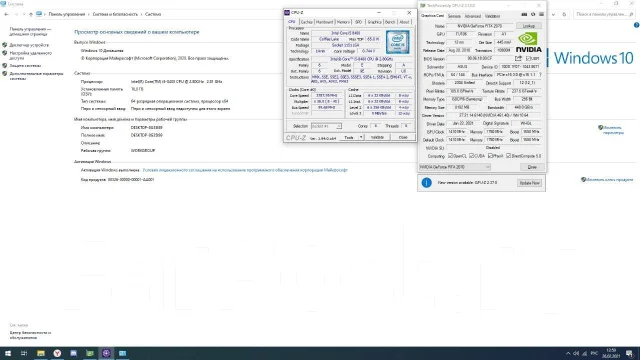Click the System control panel taskbar icon

[122, 353]
